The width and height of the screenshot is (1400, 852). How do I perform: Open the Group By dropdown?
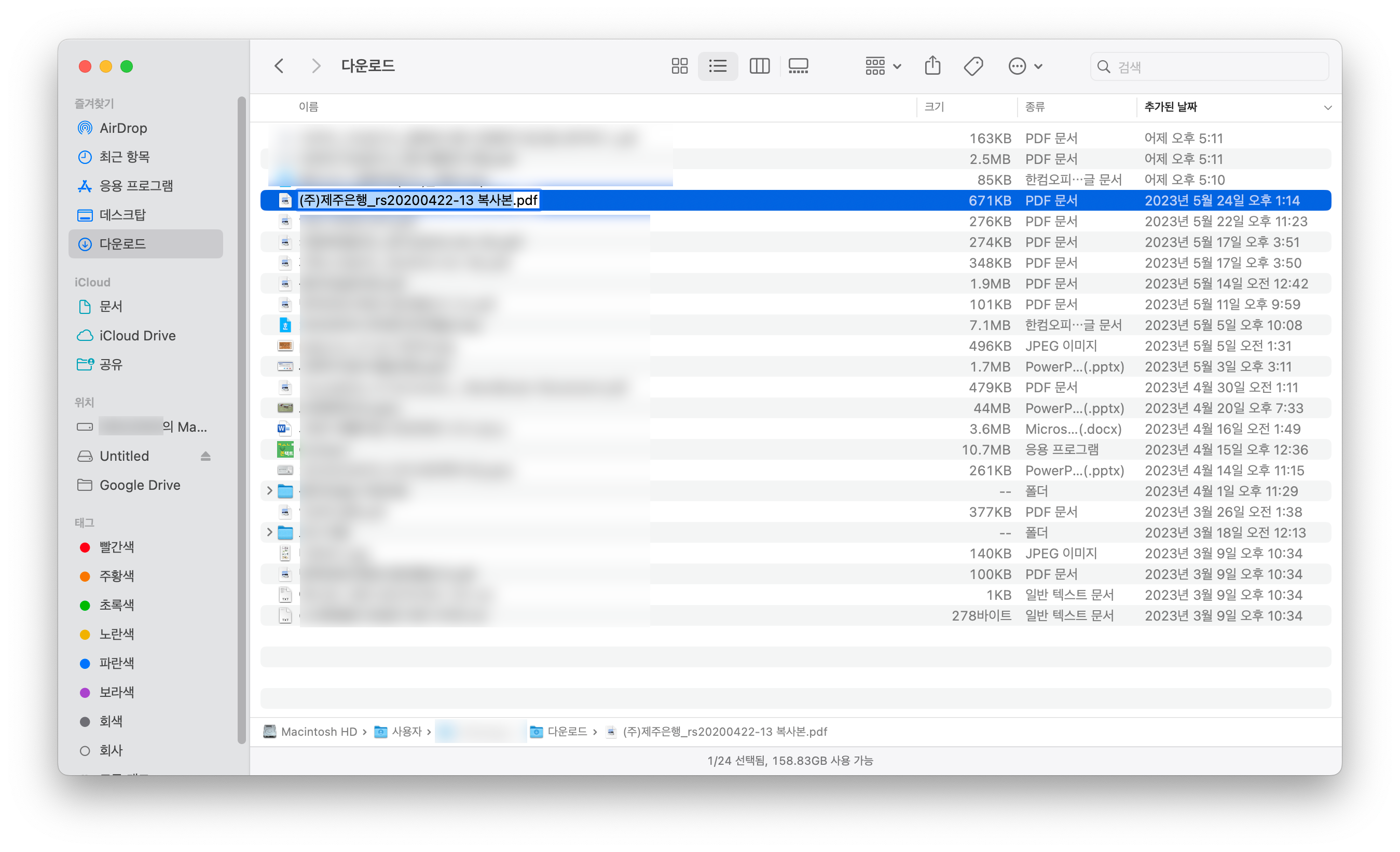pos(882,66)
